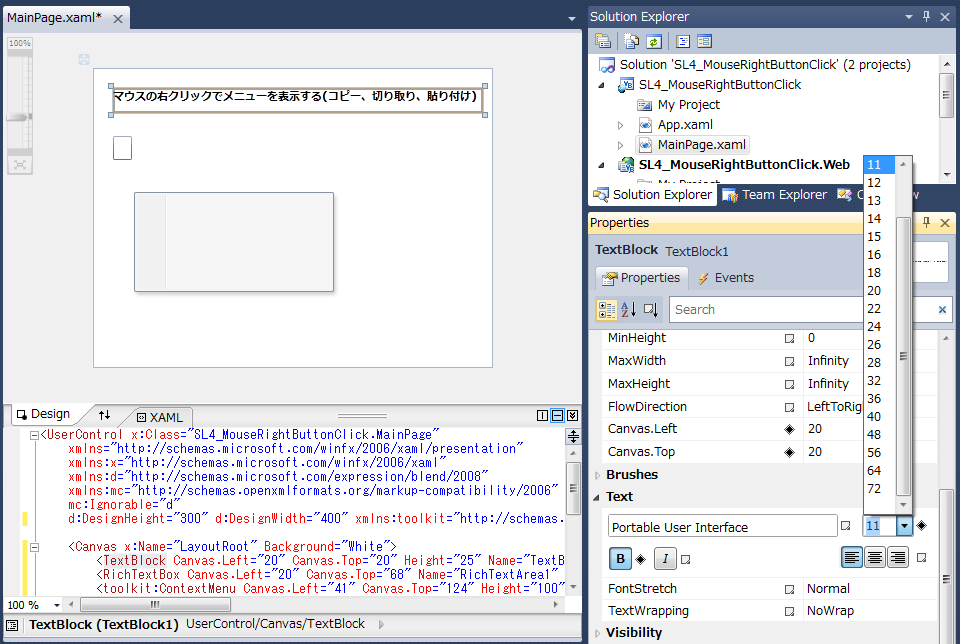Set text alignment to center
This screenshot has width=960, height=644.
(875, 557)
